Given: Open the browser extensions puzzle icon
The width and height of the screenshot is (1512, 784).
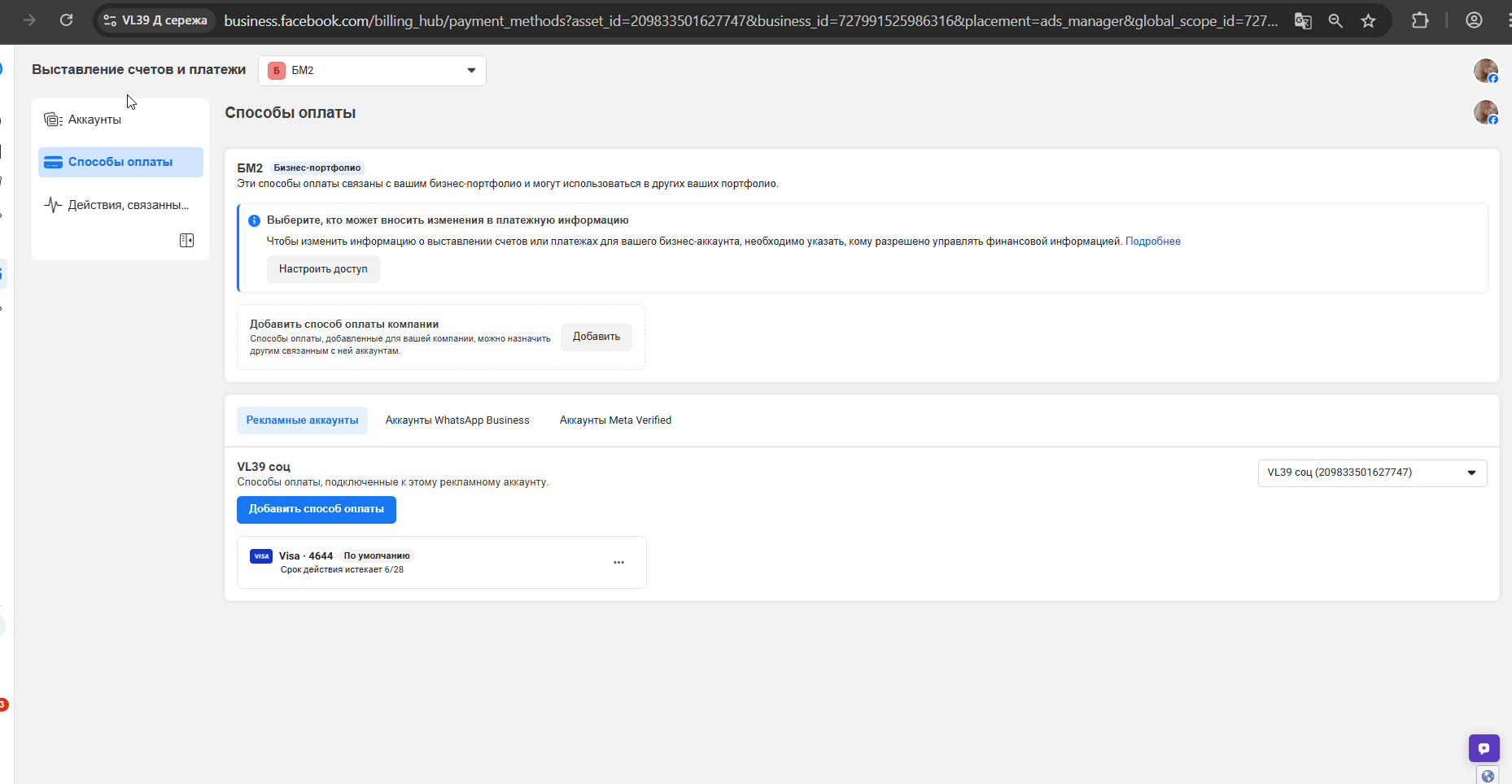Looking at the screenshot, I should coord(1420,20).
